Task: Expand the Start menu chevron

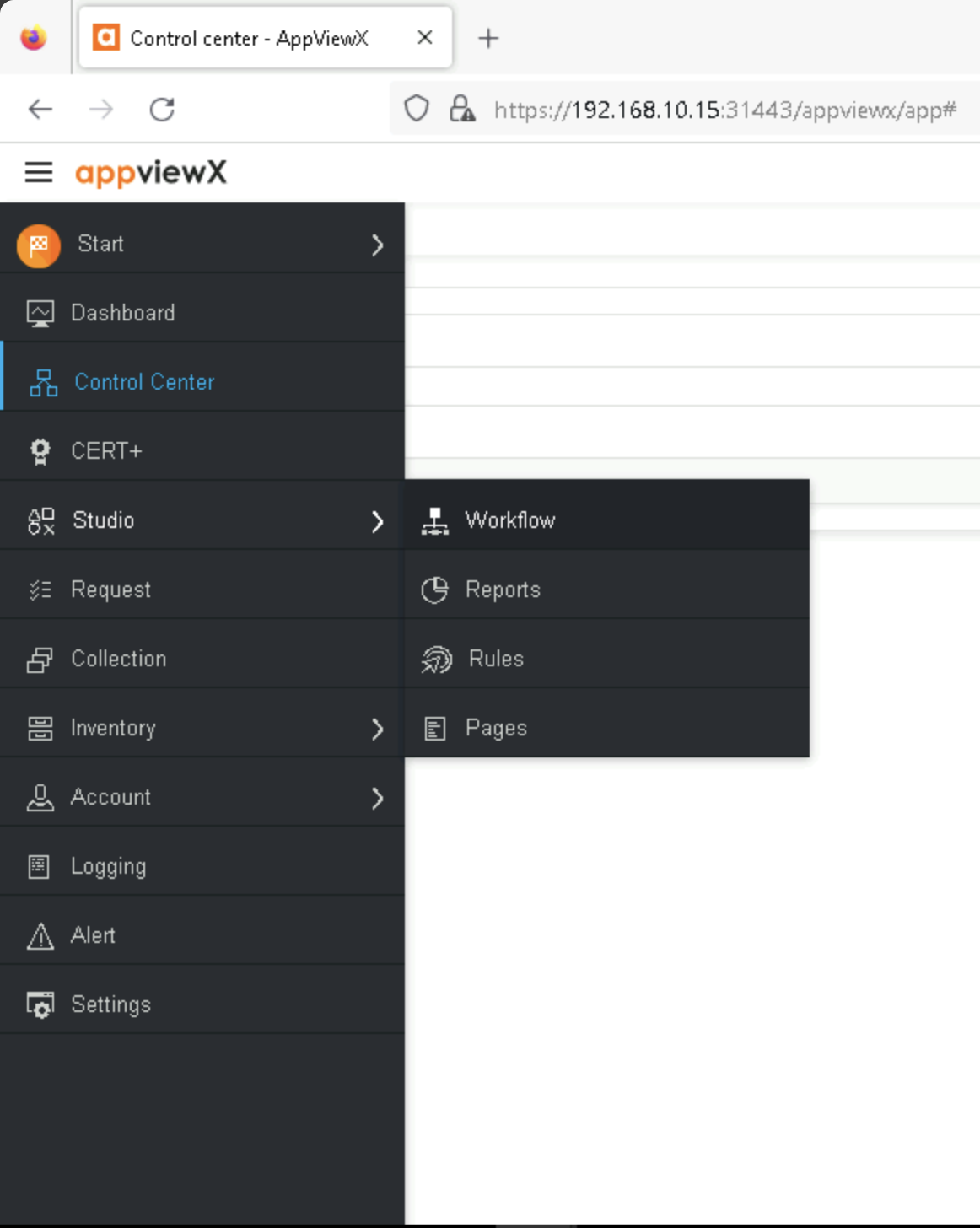Action: point(377,245)
